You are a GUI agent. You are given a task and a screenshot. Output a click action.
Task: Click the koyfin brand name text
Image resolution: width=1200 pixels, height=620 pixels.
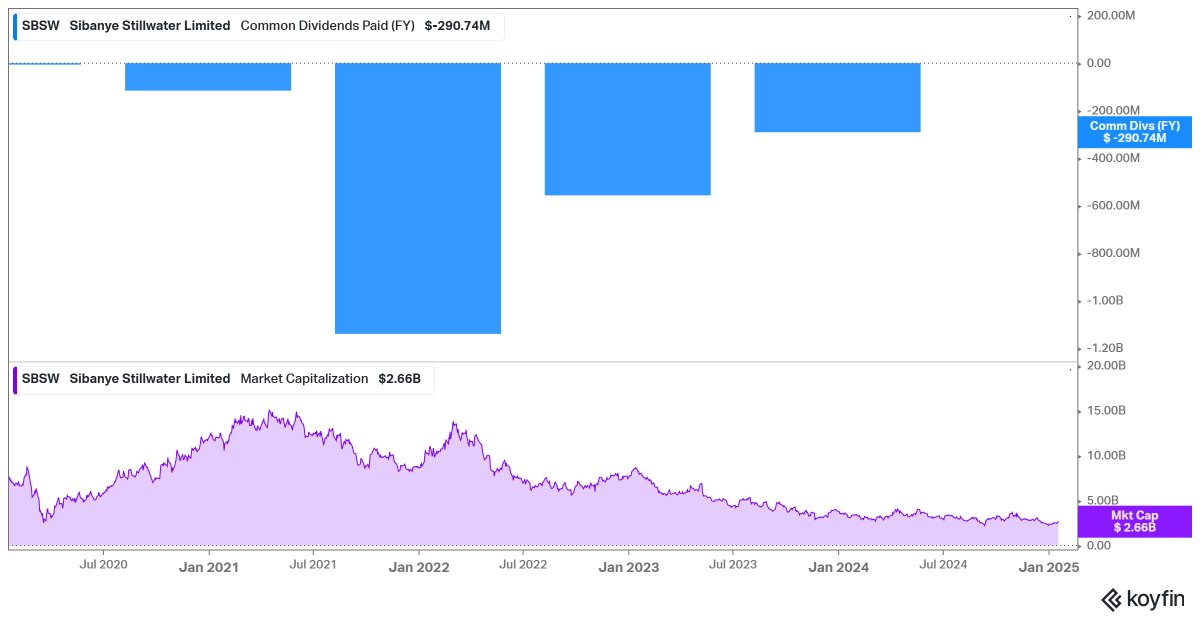pos(1156,600)
